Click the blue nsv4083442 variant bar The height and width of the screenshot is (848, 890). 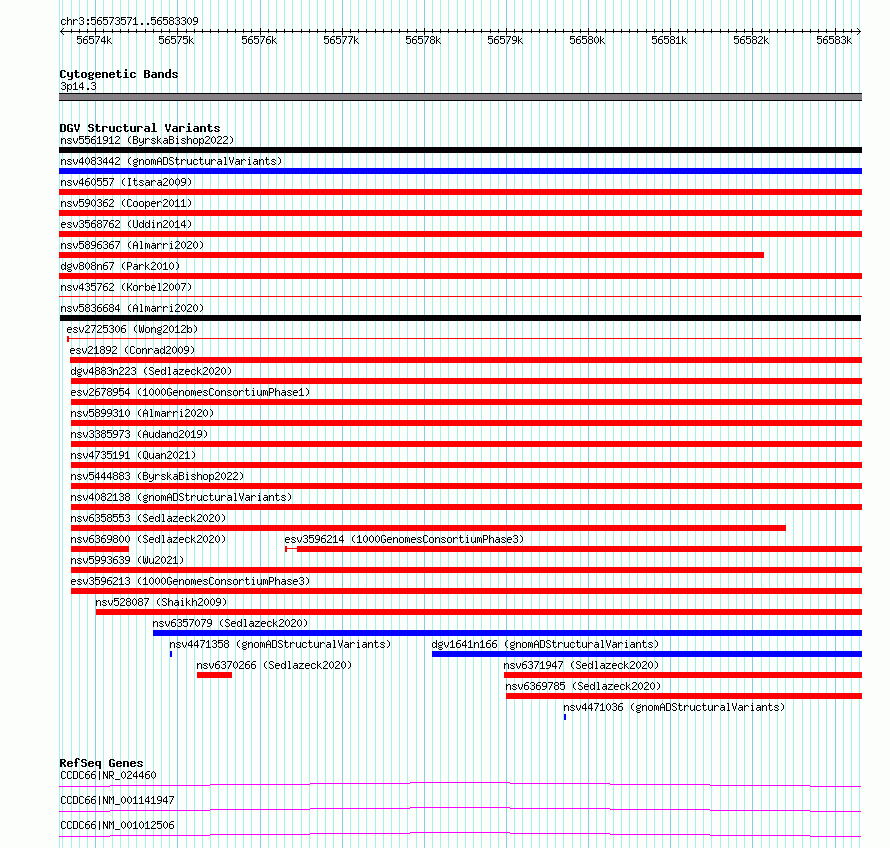click(460, 171)
